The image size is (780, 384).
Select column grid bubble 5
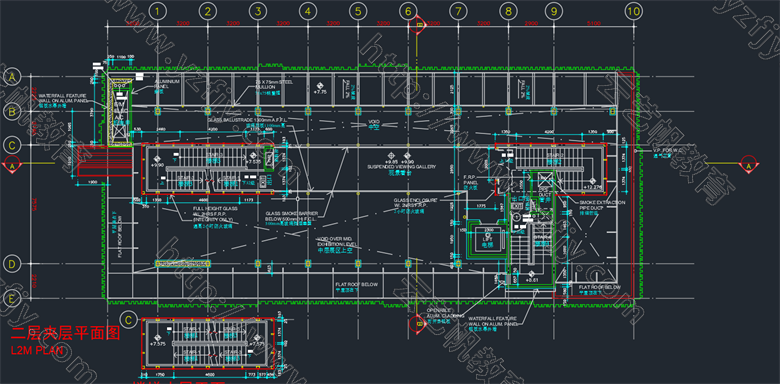[357, 10]
